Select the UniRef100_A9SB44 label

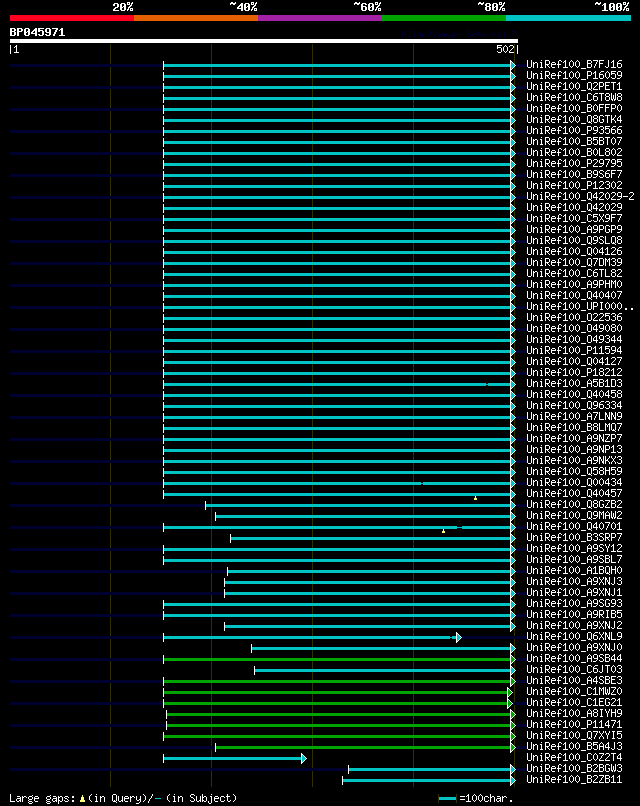(574, 658)
